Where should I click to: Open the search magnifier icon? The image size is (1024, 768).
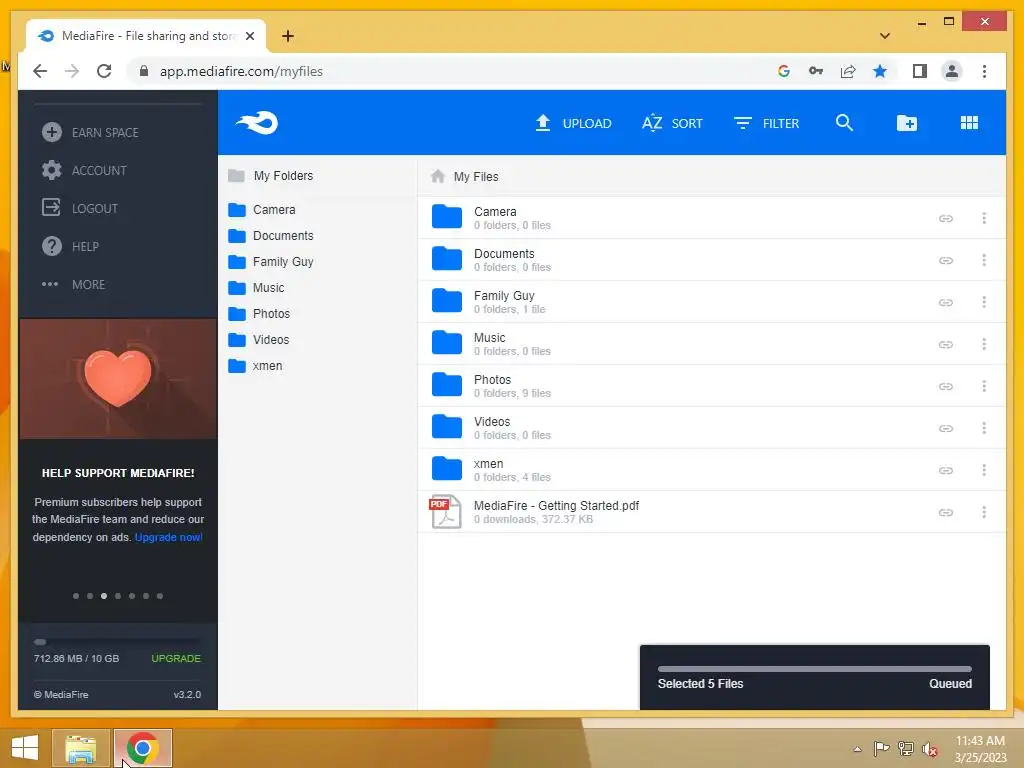click(844, 123)
